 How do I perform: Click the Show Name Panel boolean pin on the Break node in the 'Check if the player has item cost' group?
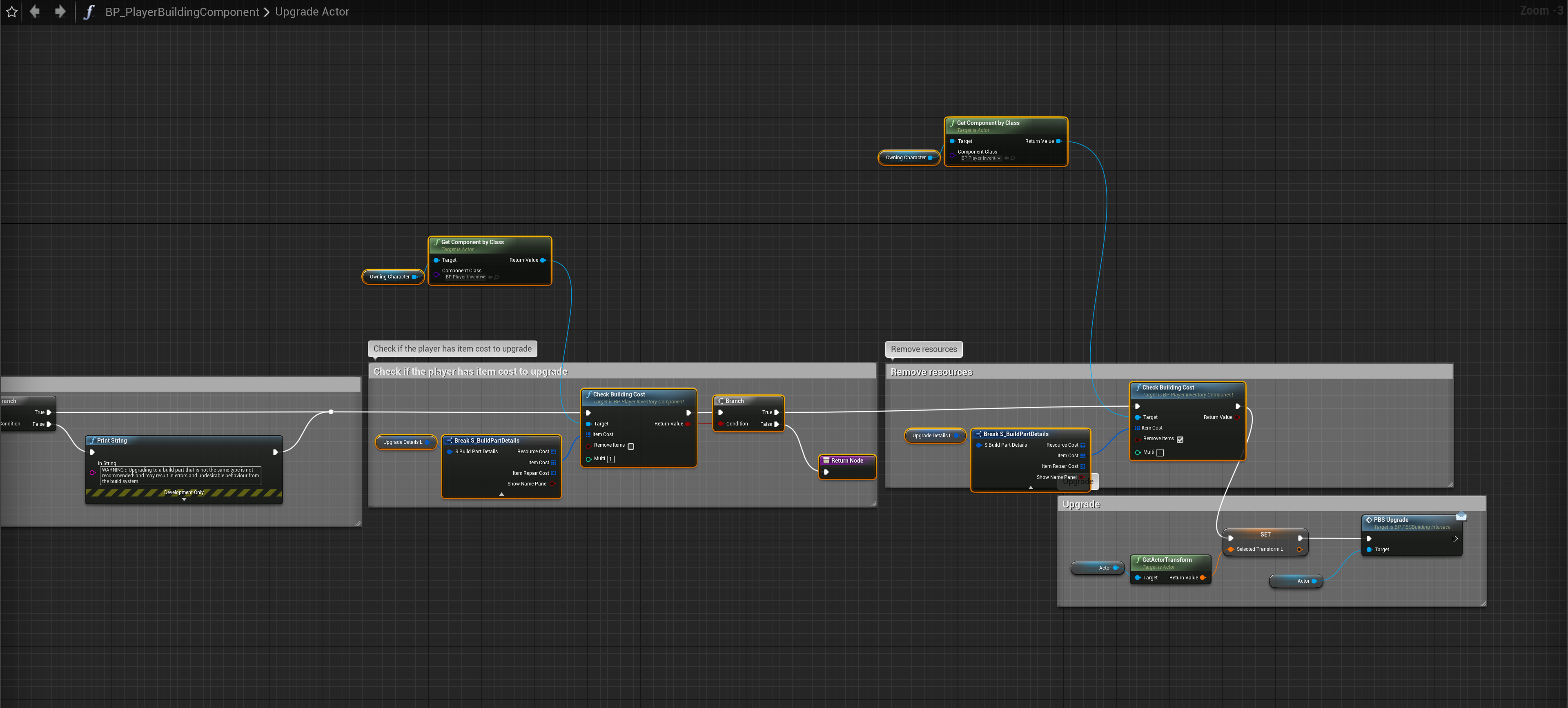pos(552,484)
